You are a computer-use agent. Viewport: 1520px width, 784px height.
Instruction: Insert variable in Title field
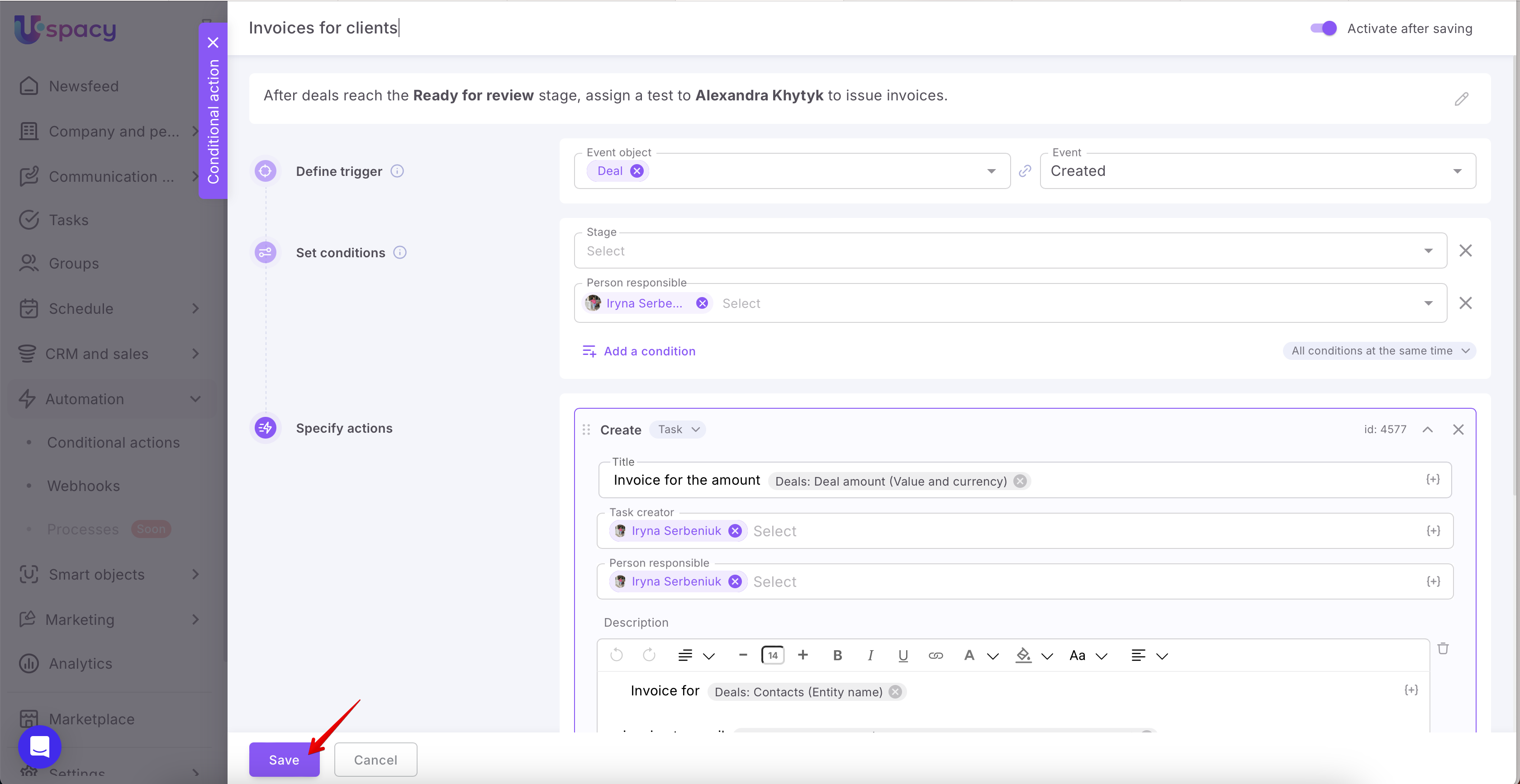(x=1433, y=480)
